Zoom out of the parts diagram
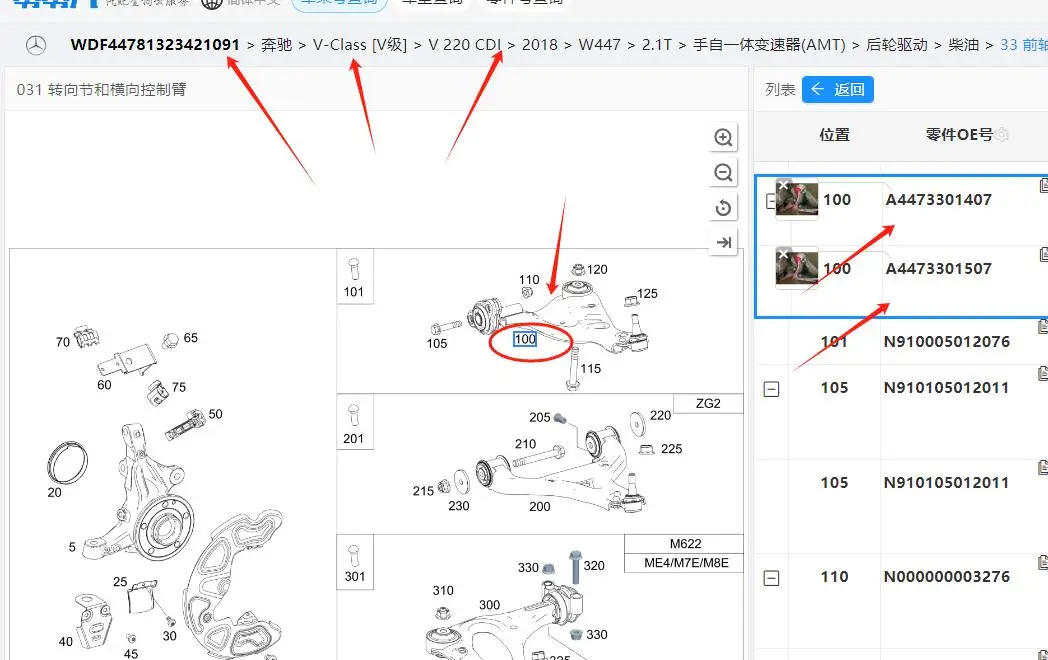 pos(723,173)
